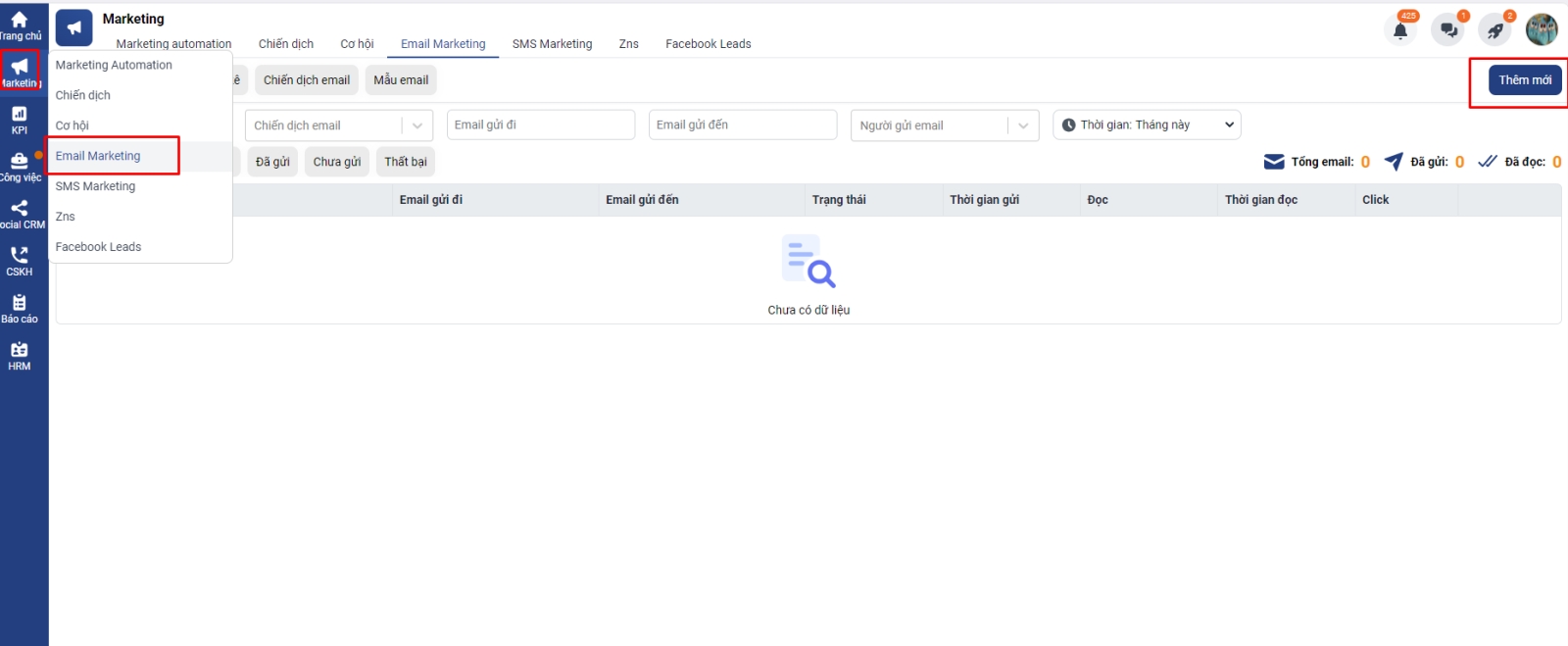Click the Mẫu email button
1568x646 pixels.
pyautogui.click(x=401, y=80)
